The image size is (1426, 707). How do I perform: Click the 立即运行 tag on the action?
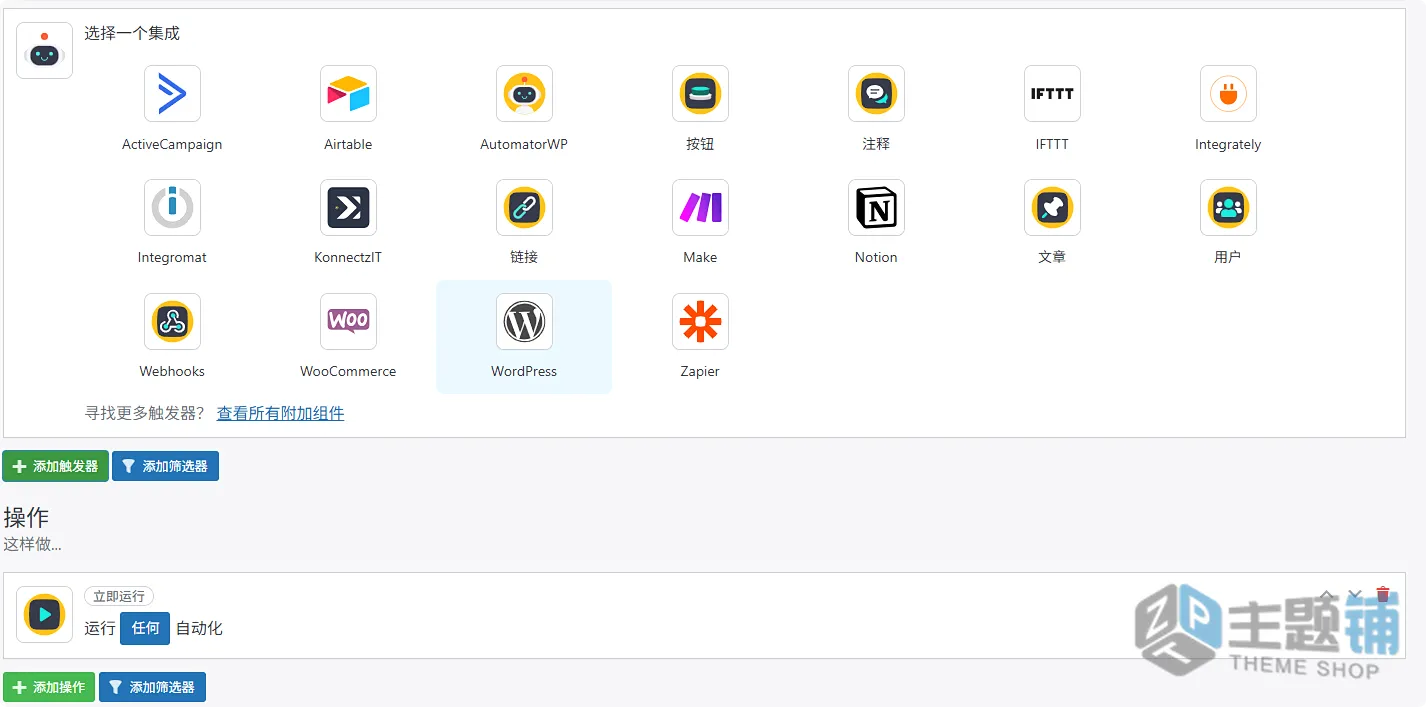pyautogui.click(x=119, y=596)
